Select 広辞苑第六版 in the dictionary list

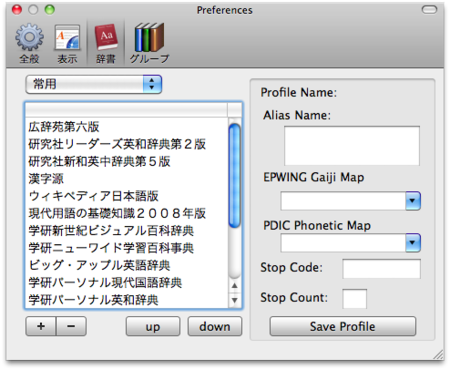tap(127, 127)
